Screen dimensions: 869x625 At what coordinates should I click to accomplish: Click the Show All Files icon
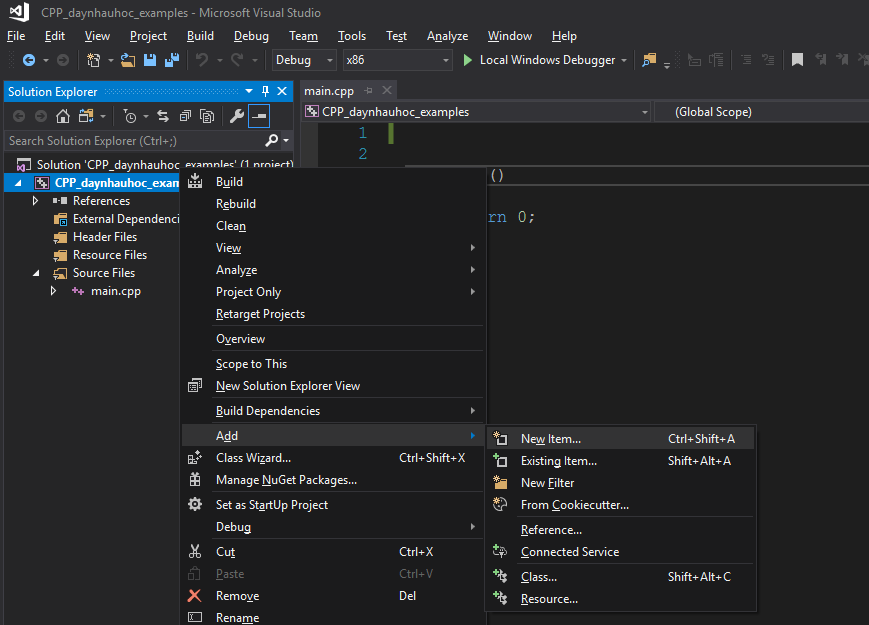pos(207,116)
